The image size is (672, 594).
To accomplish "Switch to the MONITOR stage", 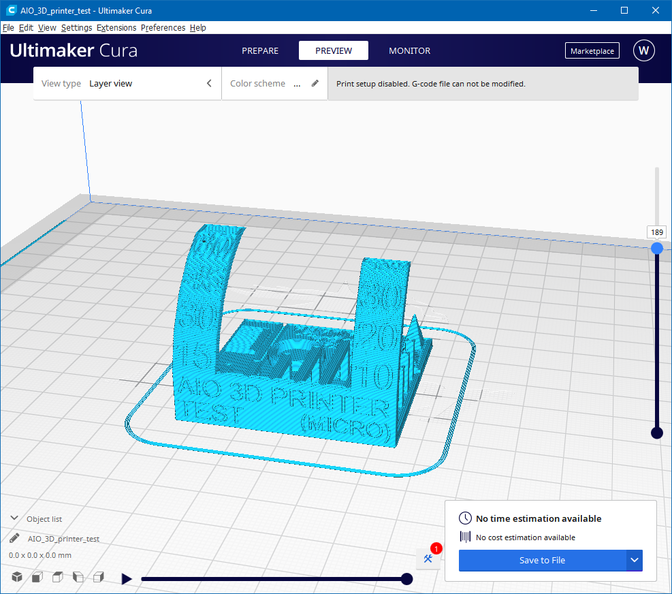I will [409, 51].
